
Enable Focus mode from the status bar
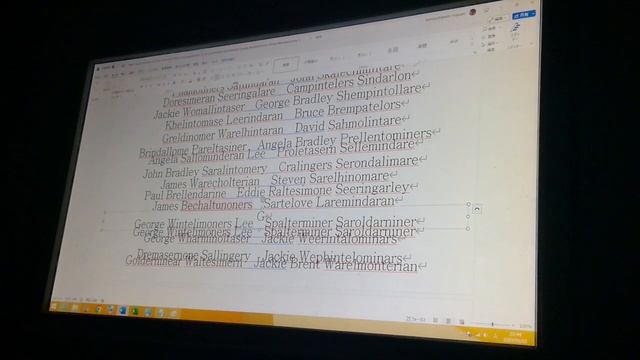(416, 319)
